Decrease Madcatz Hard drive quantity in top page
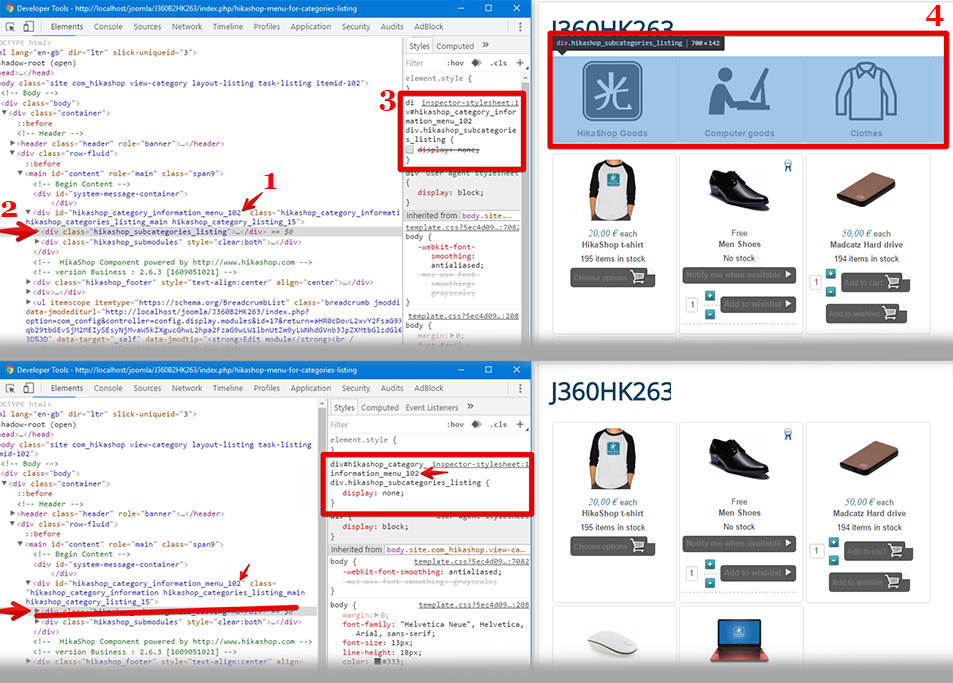Viewport: 953px width, 683px height. point(831,292)
